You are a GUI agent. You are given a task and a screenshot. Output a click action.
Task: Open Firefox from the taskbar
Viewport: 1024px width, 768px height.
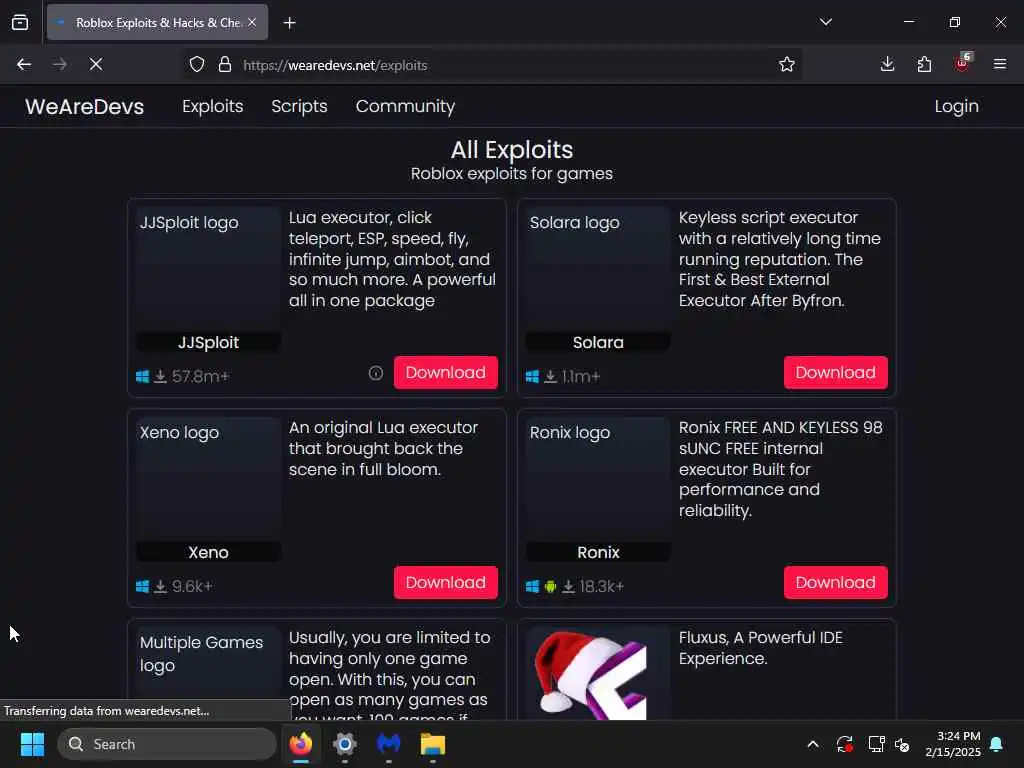(x=300, y=744)
